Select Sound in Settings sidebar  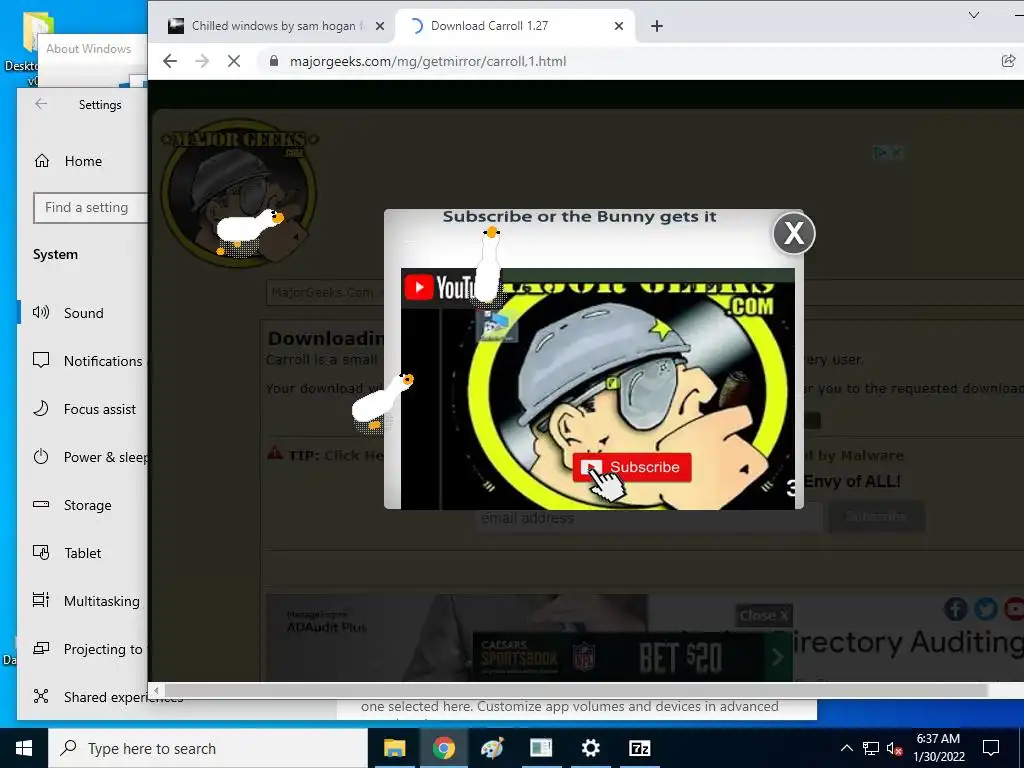tap(84, 313)
